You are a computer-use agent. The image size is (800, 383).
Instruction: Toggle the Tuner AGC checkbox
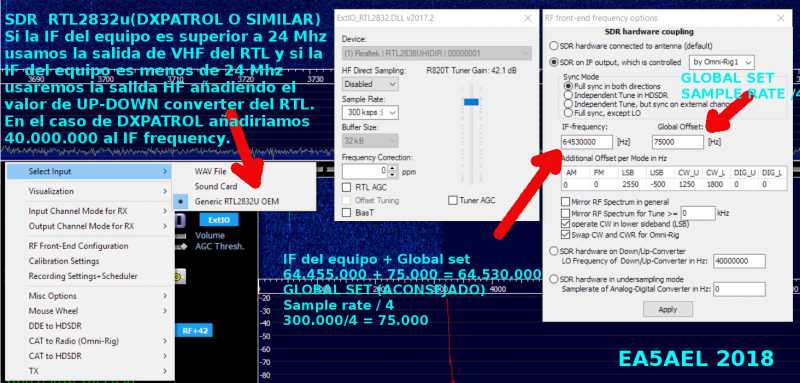pos(453,200)
